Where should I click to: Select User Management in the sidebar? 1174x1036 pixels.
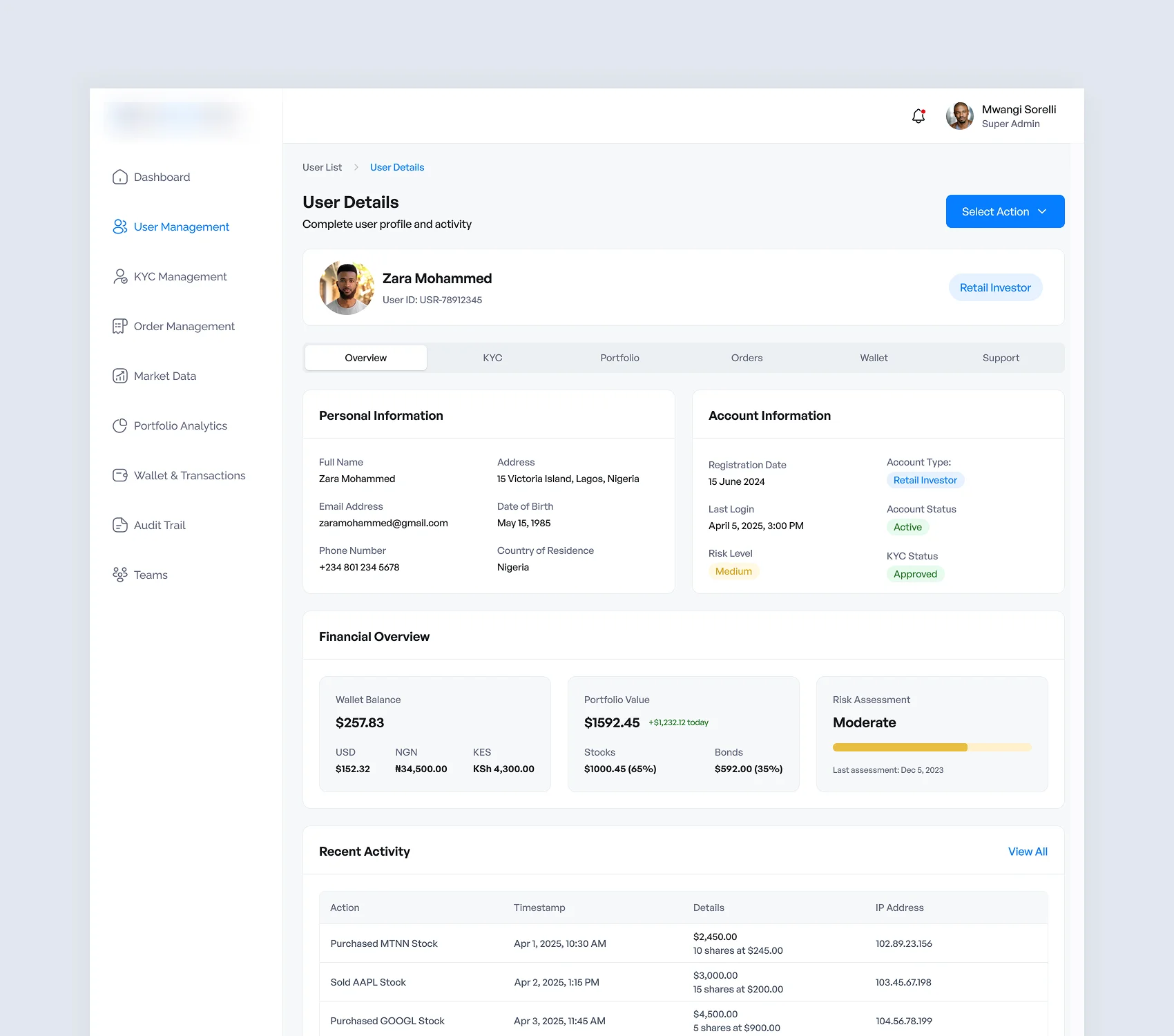(x=181, y=227)
